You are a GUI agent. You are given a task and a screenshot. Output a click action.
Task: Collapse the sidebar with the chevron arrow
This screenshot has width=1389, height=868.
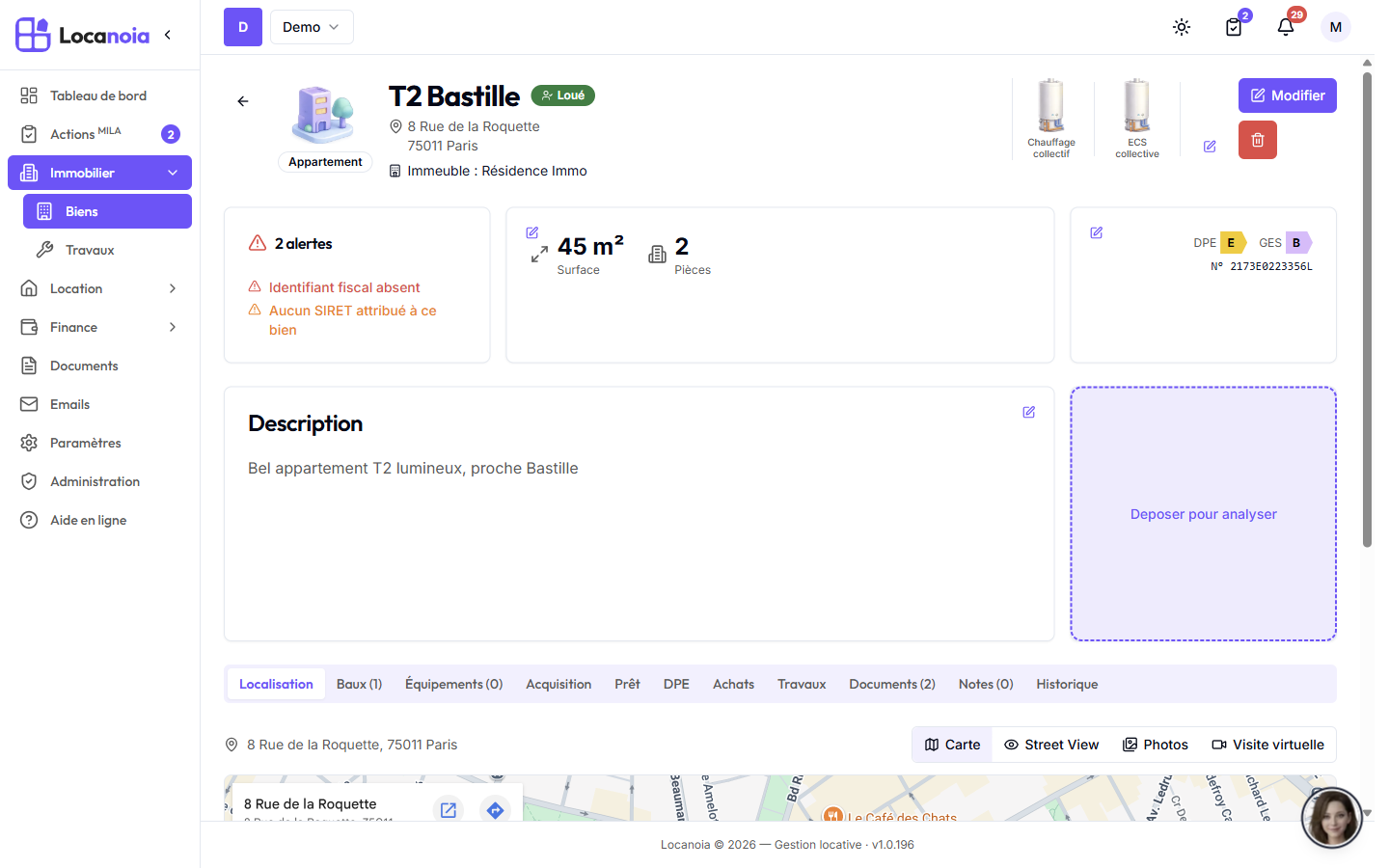click(168, 35)
